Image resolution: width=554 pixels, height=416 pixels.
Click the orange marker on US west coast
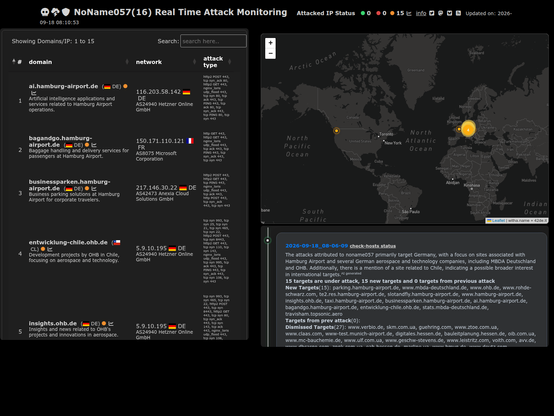click(336, 131)
